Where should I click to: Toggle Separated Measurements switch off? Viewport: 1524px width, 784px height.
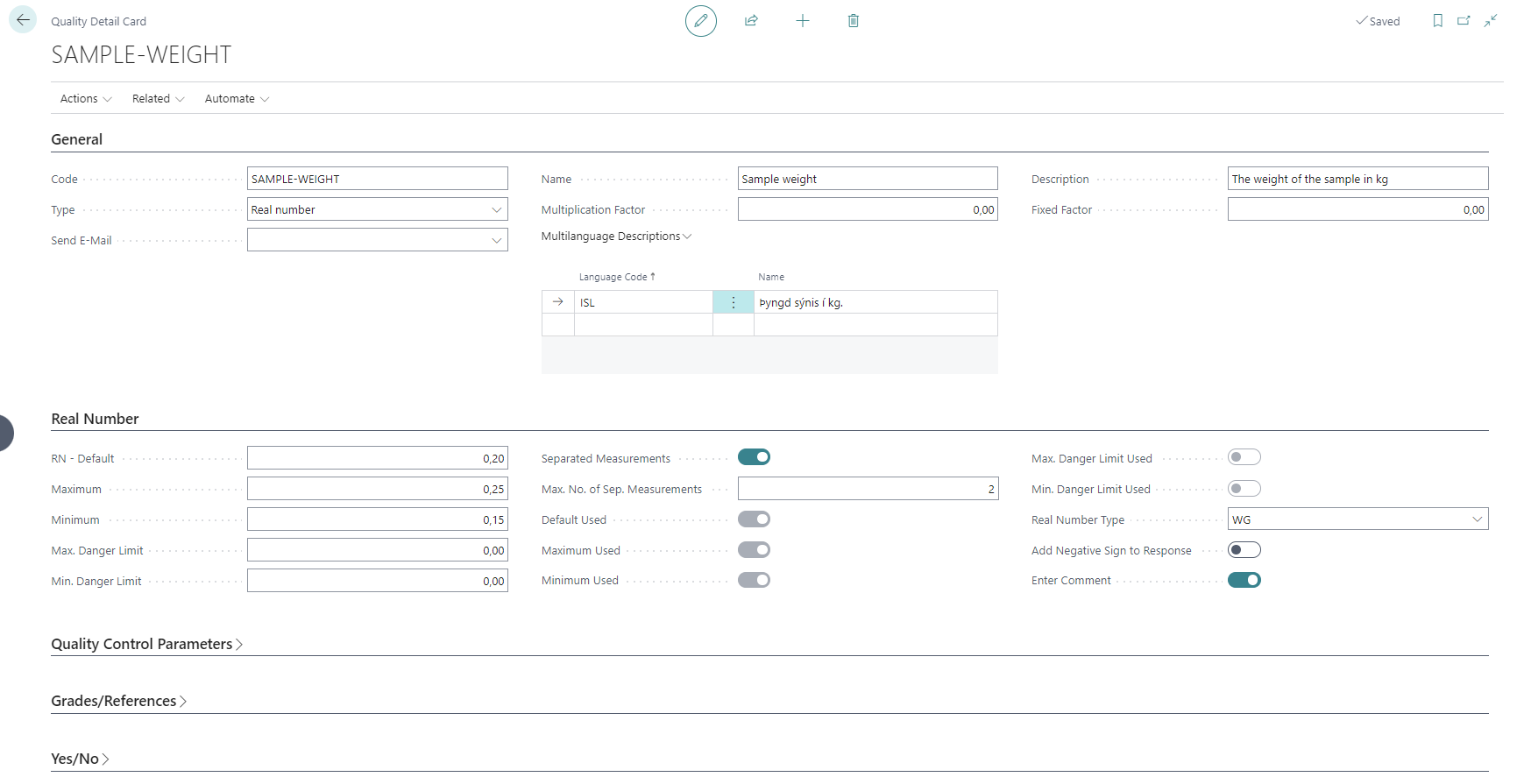754,457
